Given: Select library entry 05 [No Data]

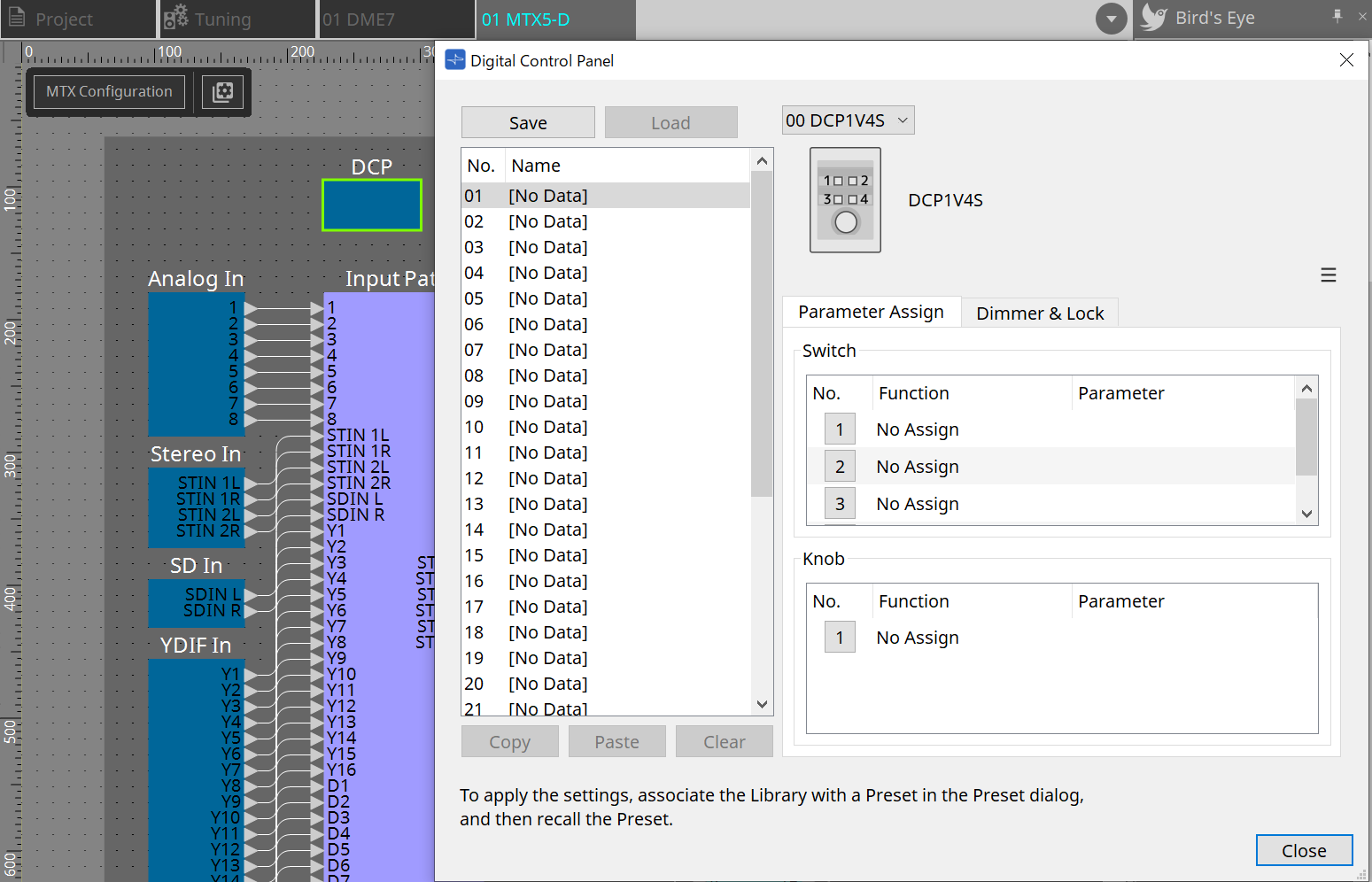Looking at the screenshot, I should coord(549,298).
